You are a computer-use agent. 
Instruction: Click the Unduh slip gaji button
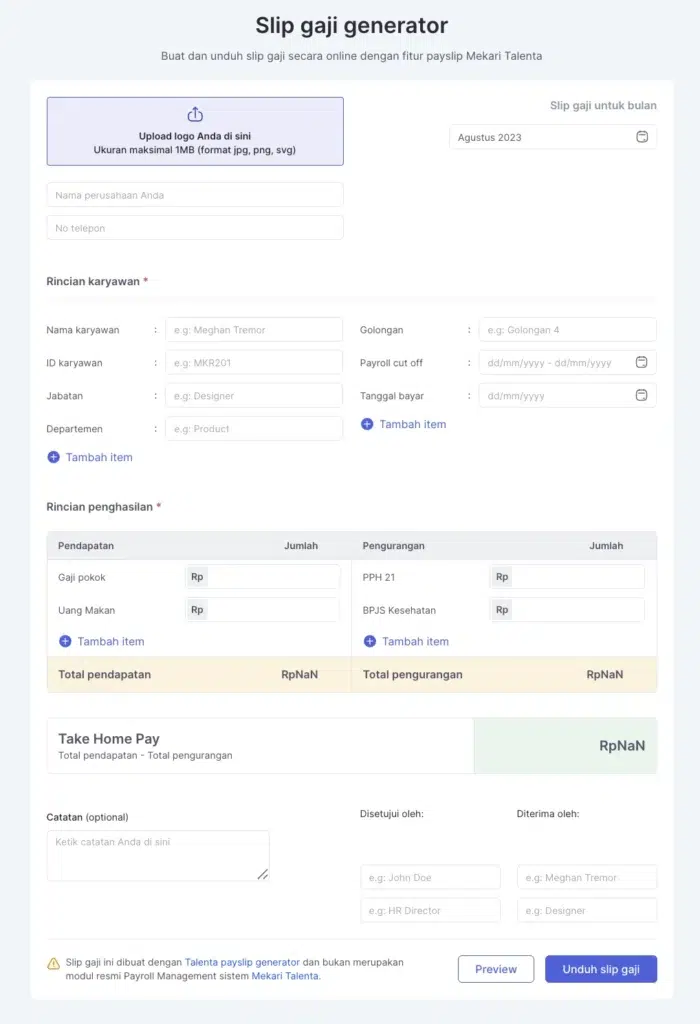600,969
